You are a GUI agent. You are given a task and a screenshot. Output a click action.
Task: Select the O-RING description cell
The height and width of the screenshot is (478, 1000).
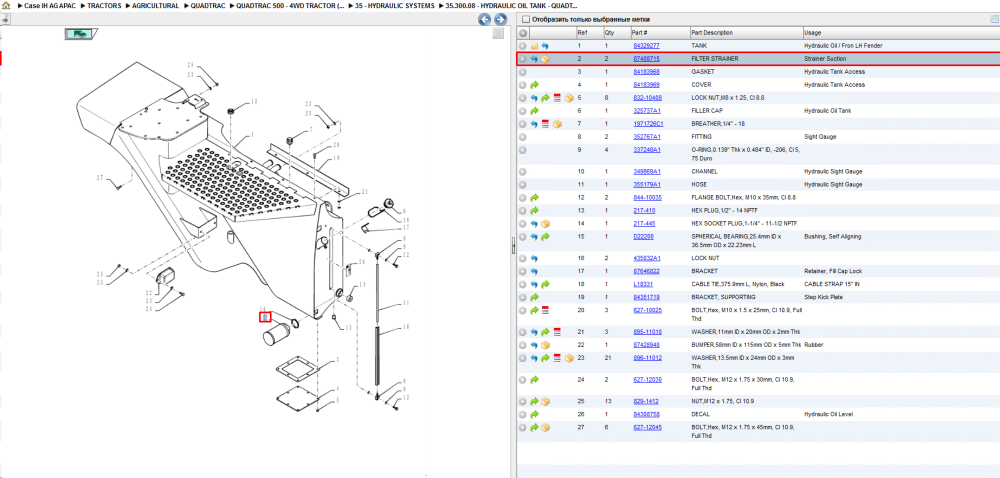click(746, 154)
